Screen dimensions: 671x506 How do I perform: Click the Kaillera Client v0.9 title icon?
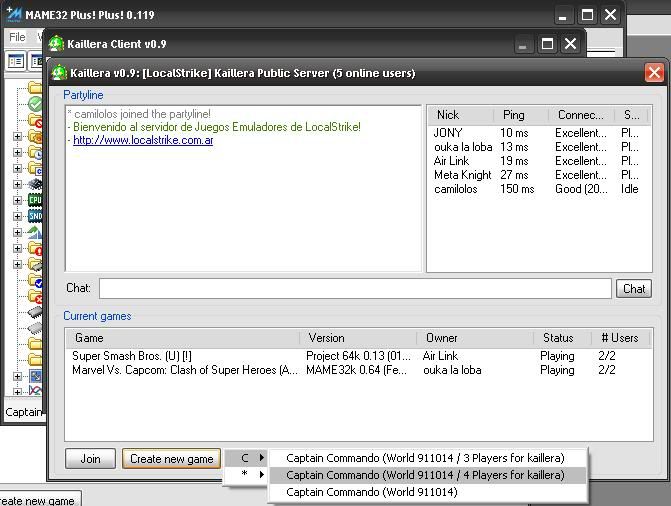click(x=56, y=44)
